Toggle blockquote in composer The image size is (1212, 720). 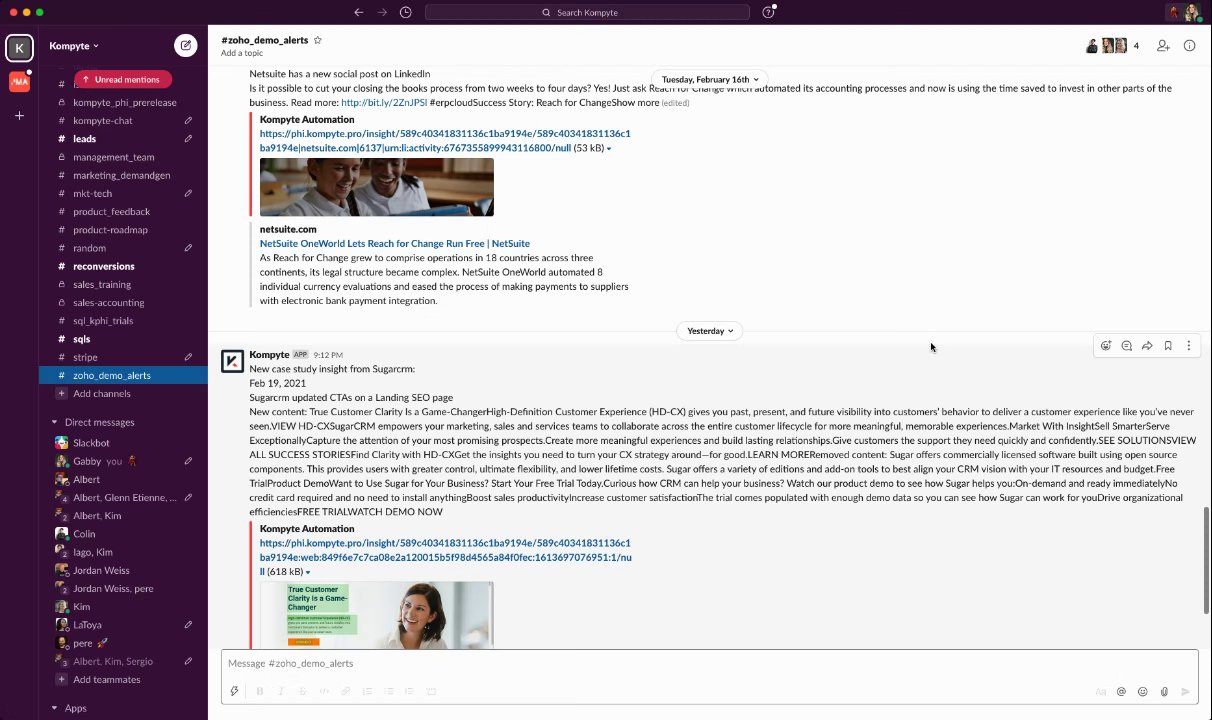click(410, 691)
